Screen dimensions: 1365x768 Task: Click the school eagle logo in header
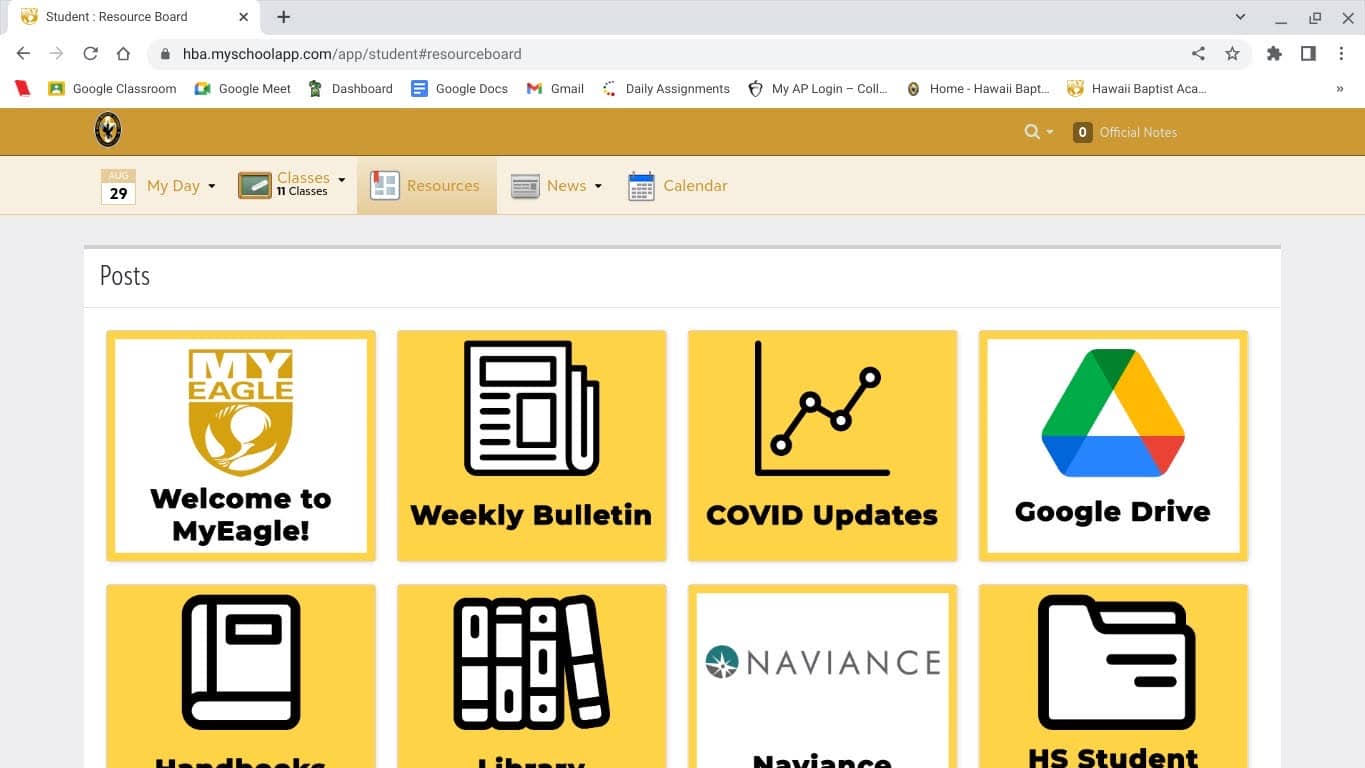click(108, 130)
